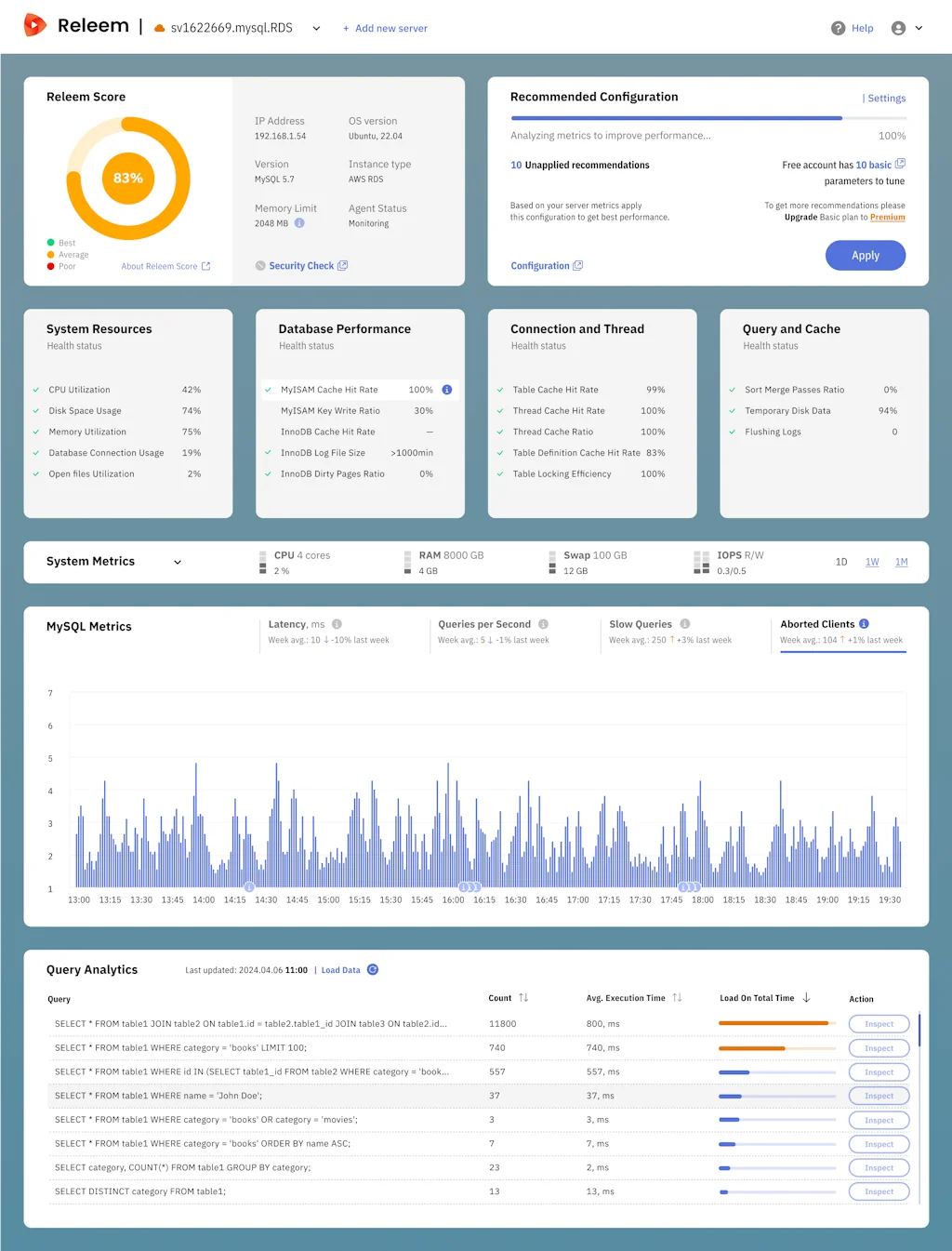
Task: Apply the recommended configuration
Action: [x=866, y=255]
